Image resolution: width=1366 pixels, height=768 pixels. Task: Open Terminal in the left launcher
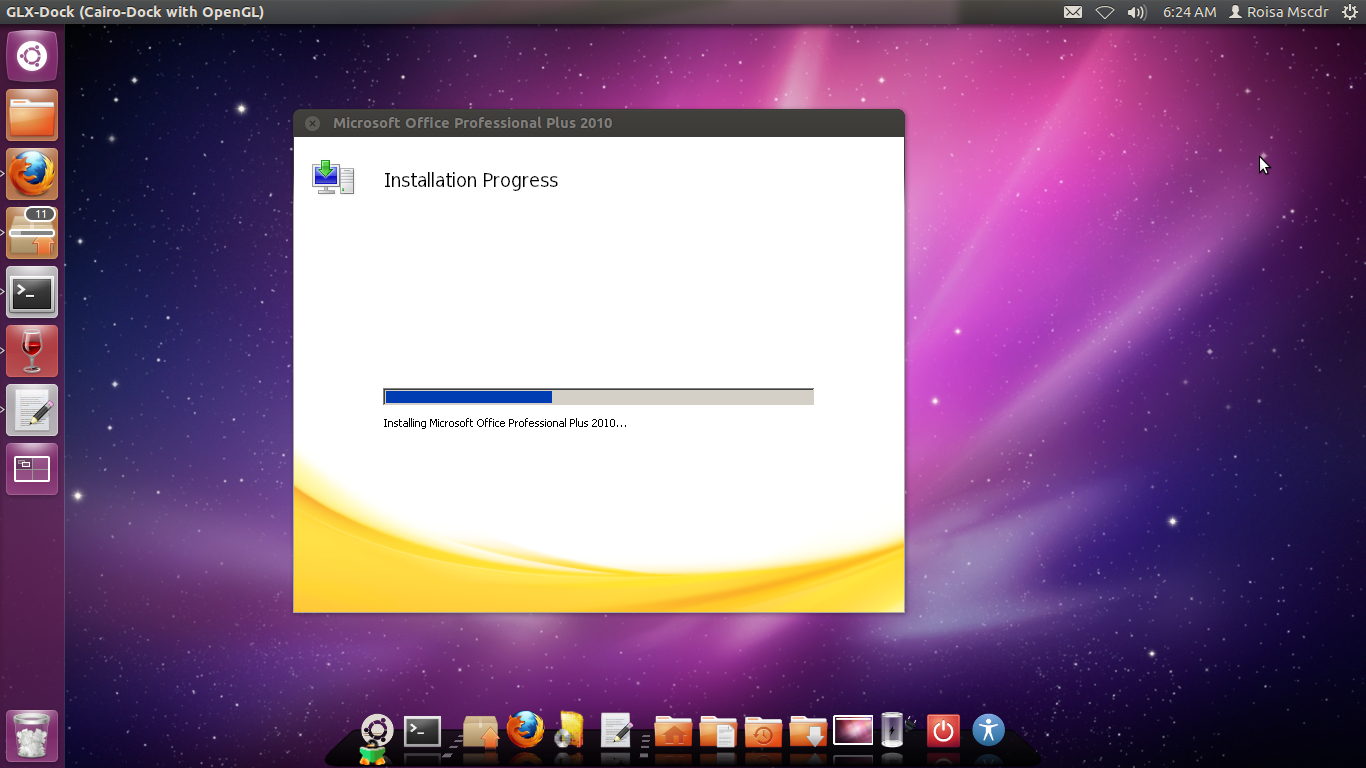click(x=32, y=292)
